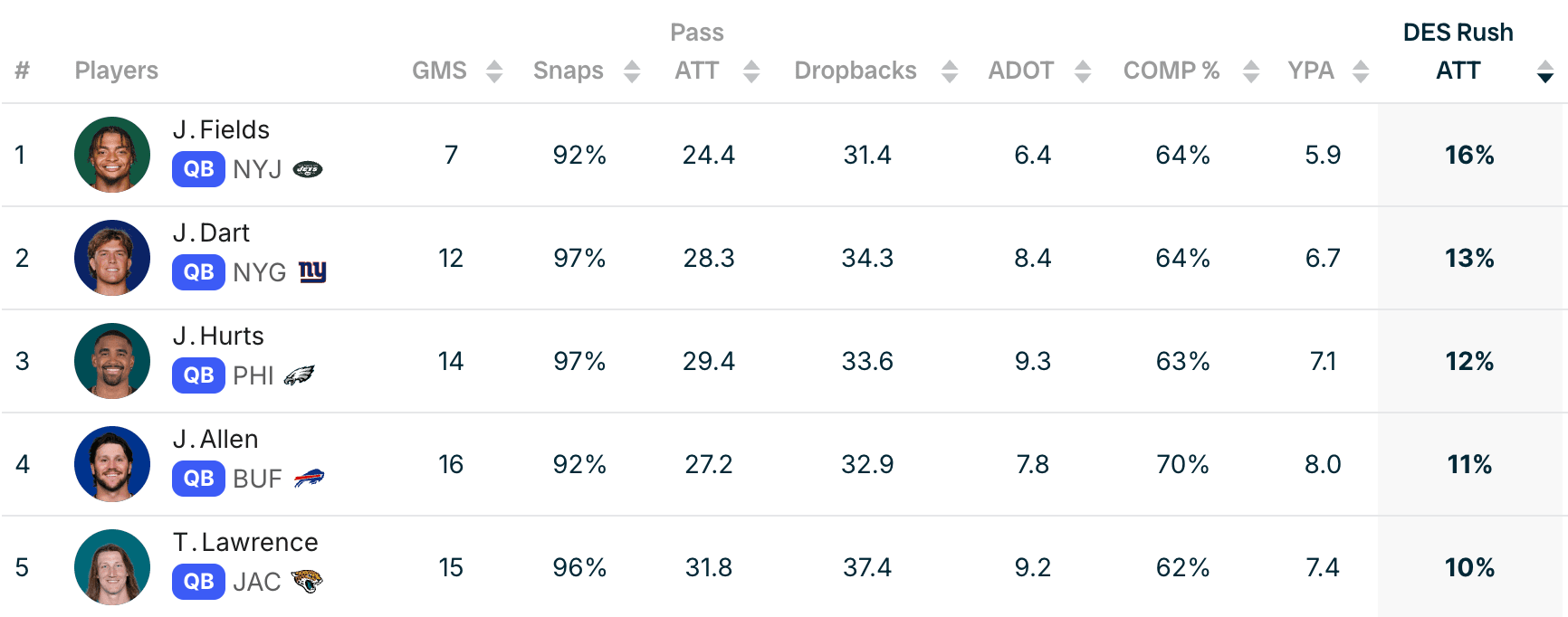Click J. Fields' QB position badge
Screen dimensions: 1568x617
click(x=198, y=169)
